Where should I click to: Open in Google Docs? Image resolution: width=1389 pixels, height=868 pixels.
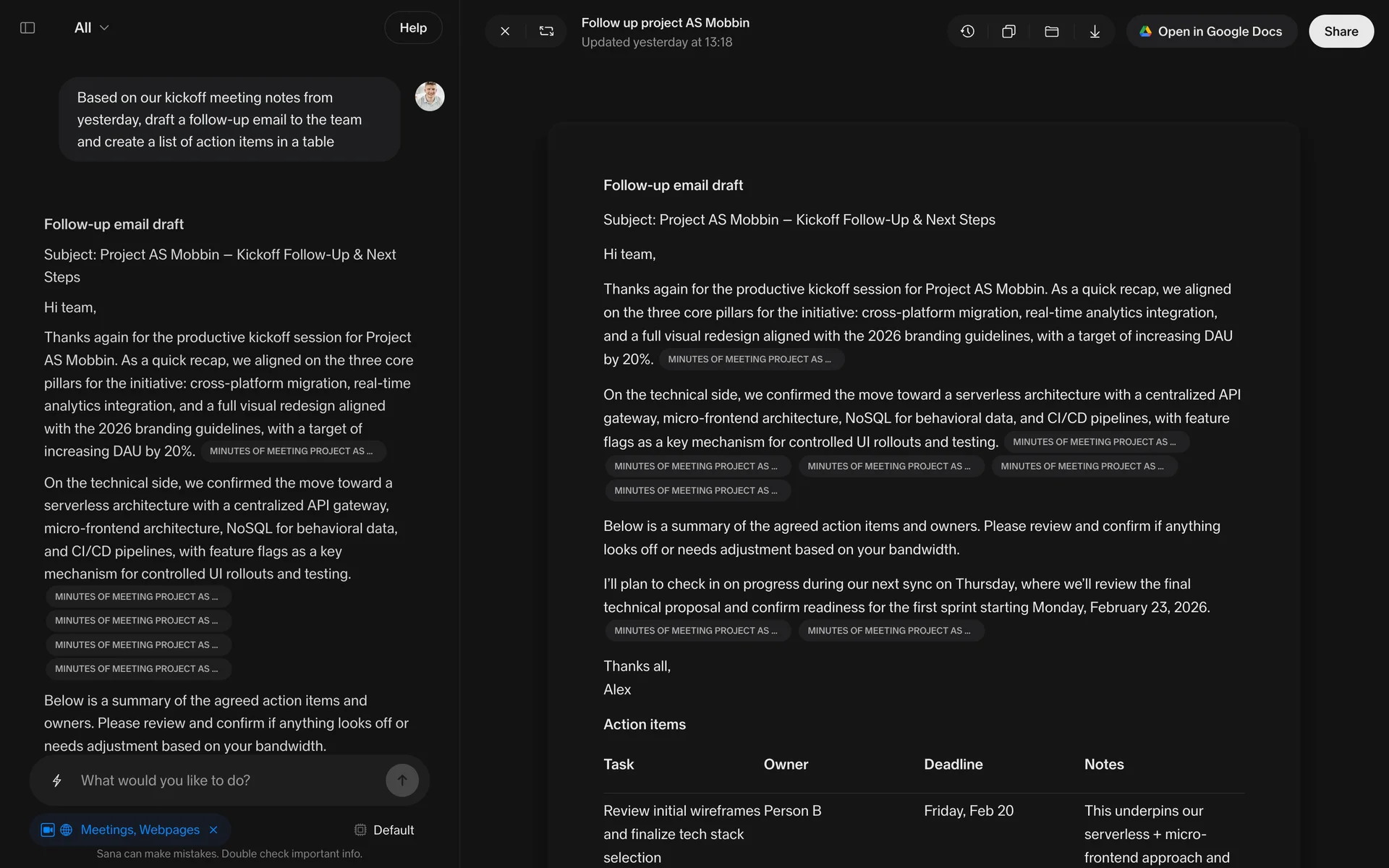click(x=1211, y=32)
